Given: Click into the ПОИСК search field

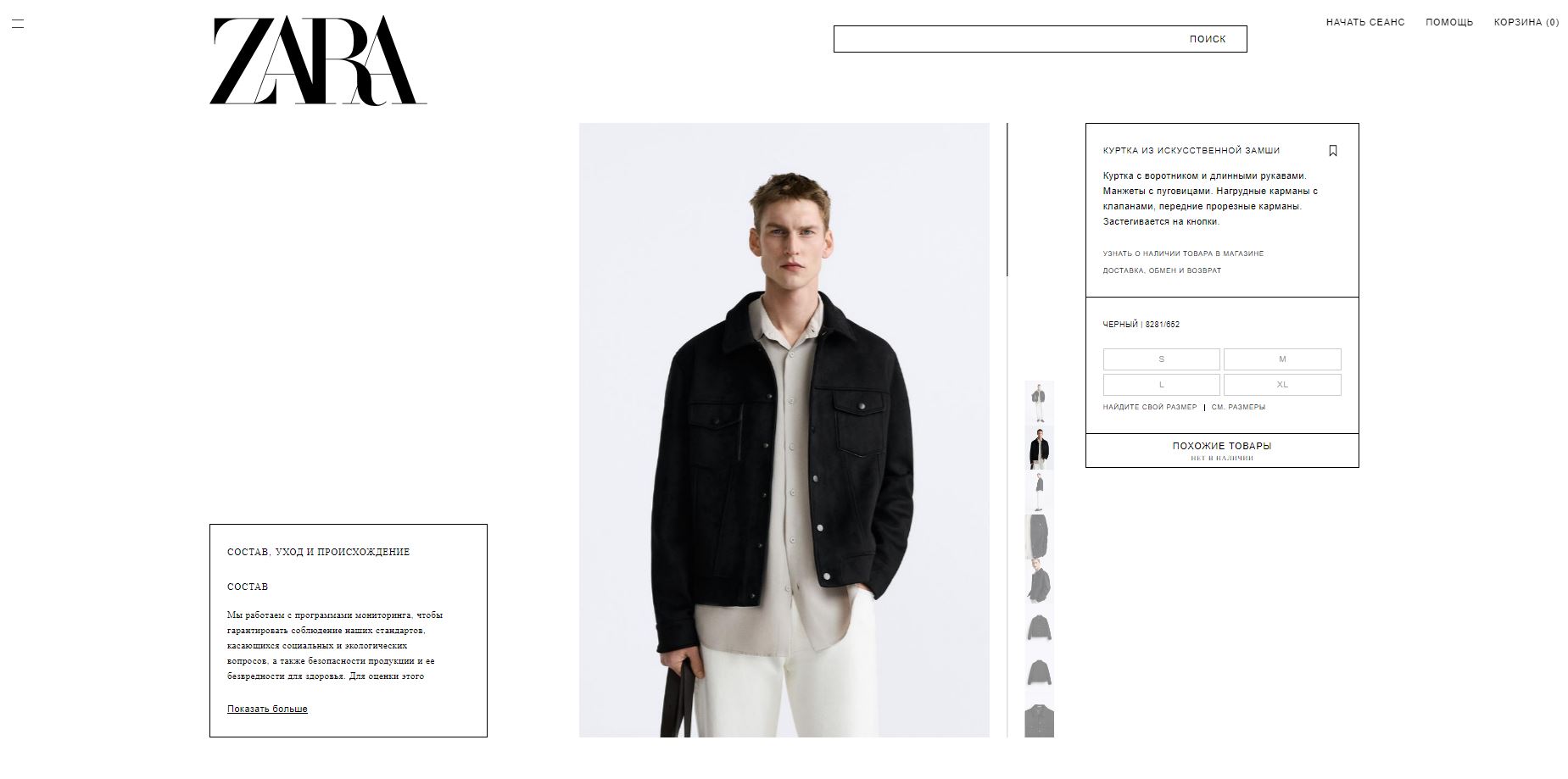Looking at the screenshot, I should click(x=1009, y=39).
